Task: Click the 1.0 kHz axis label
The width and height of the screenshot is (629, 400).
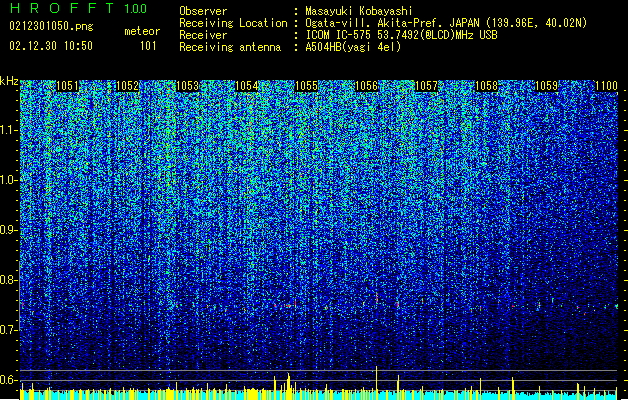Action: point(8,180)
